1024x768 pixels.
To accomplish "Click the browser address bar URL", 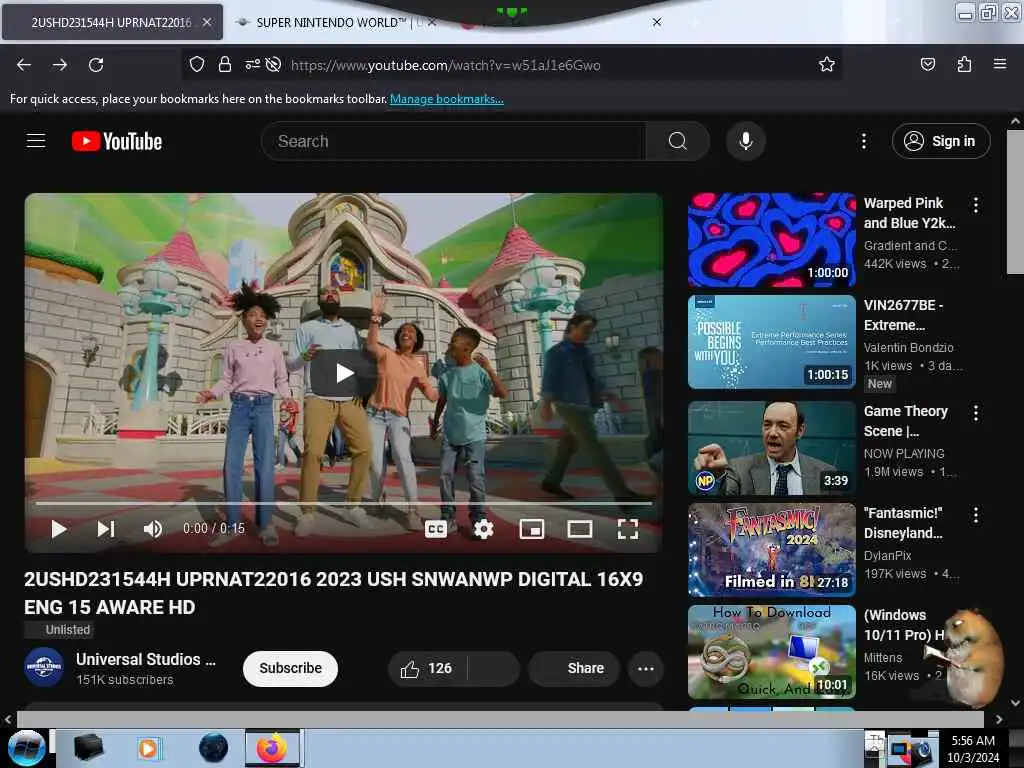I will (x=445, y=65).
